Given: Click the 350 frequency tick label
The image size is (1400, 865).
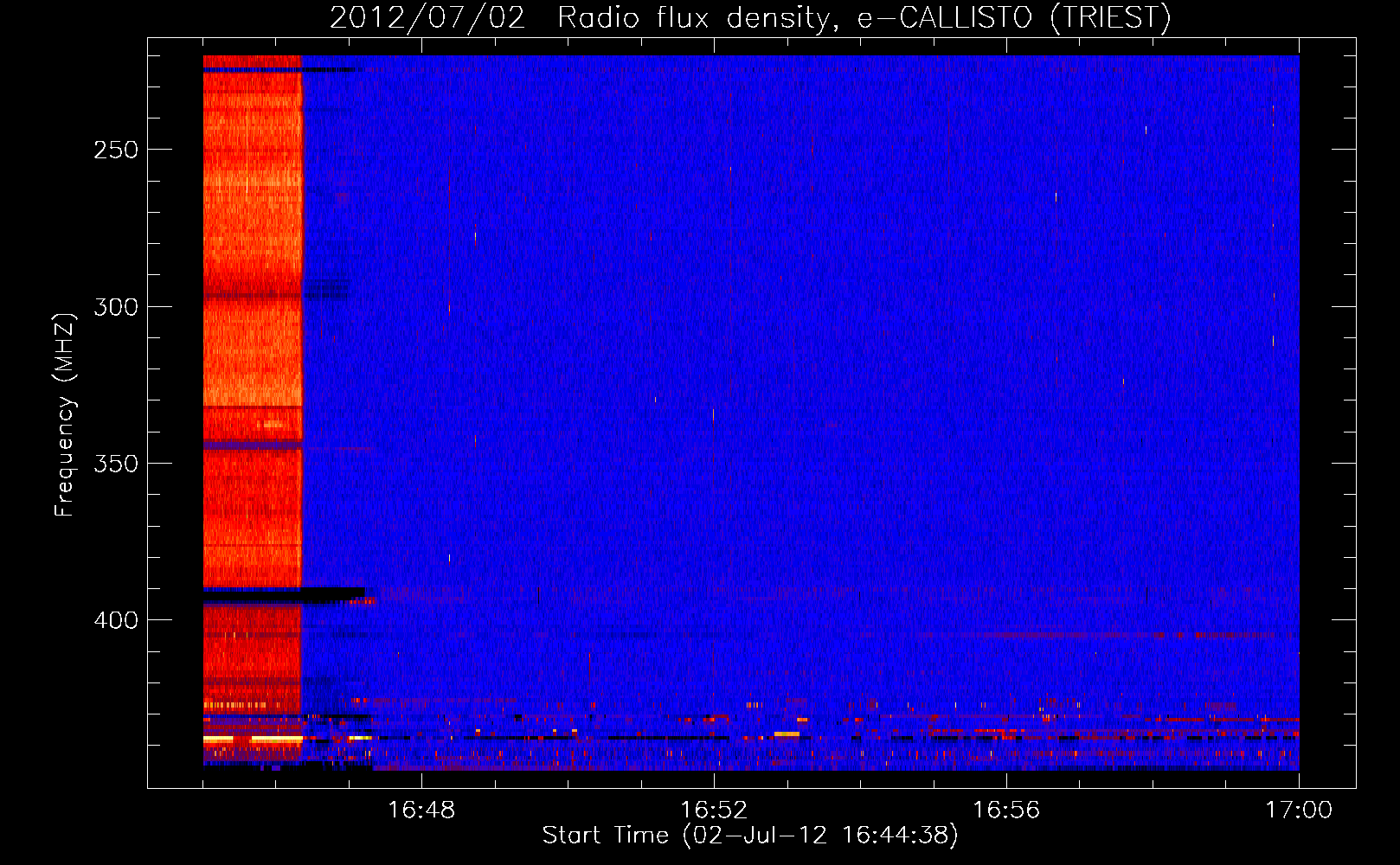Looking at the screenshot, I should point(116,464).
